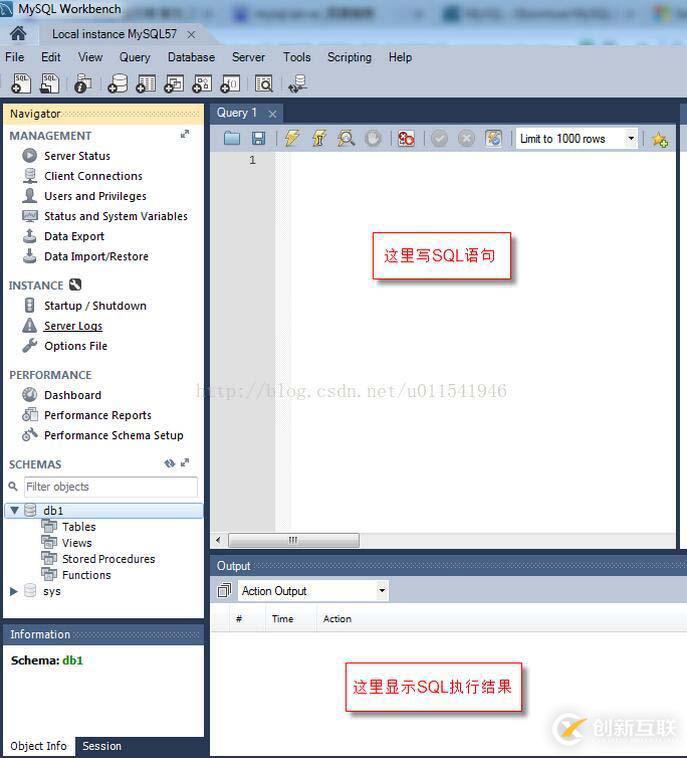Save snippet with the star icon
This screenshot has height=758, width=687.
coord(659,139)
